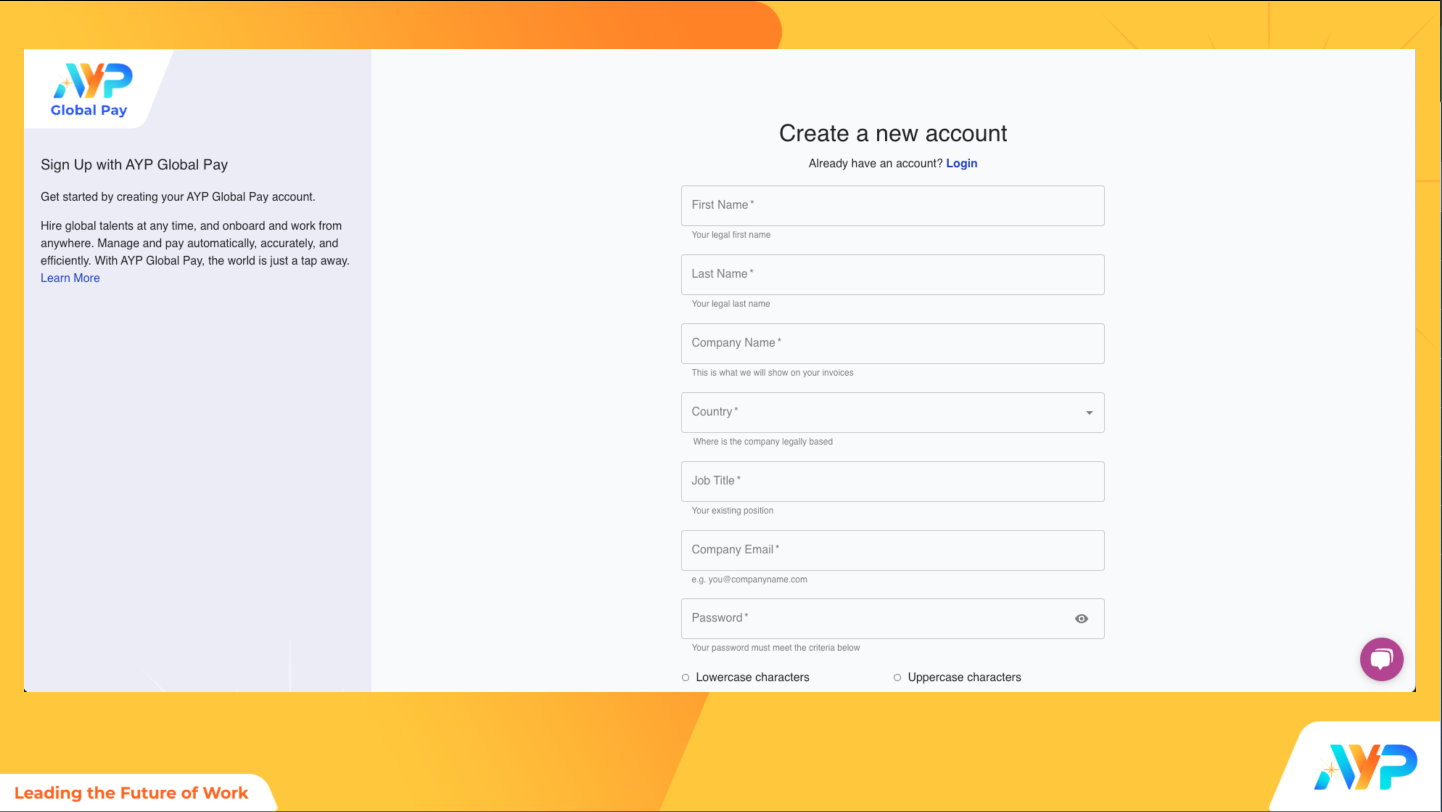
Task: Focus the Company Email field
Action: pyautogui.click(x=892, y=550)
